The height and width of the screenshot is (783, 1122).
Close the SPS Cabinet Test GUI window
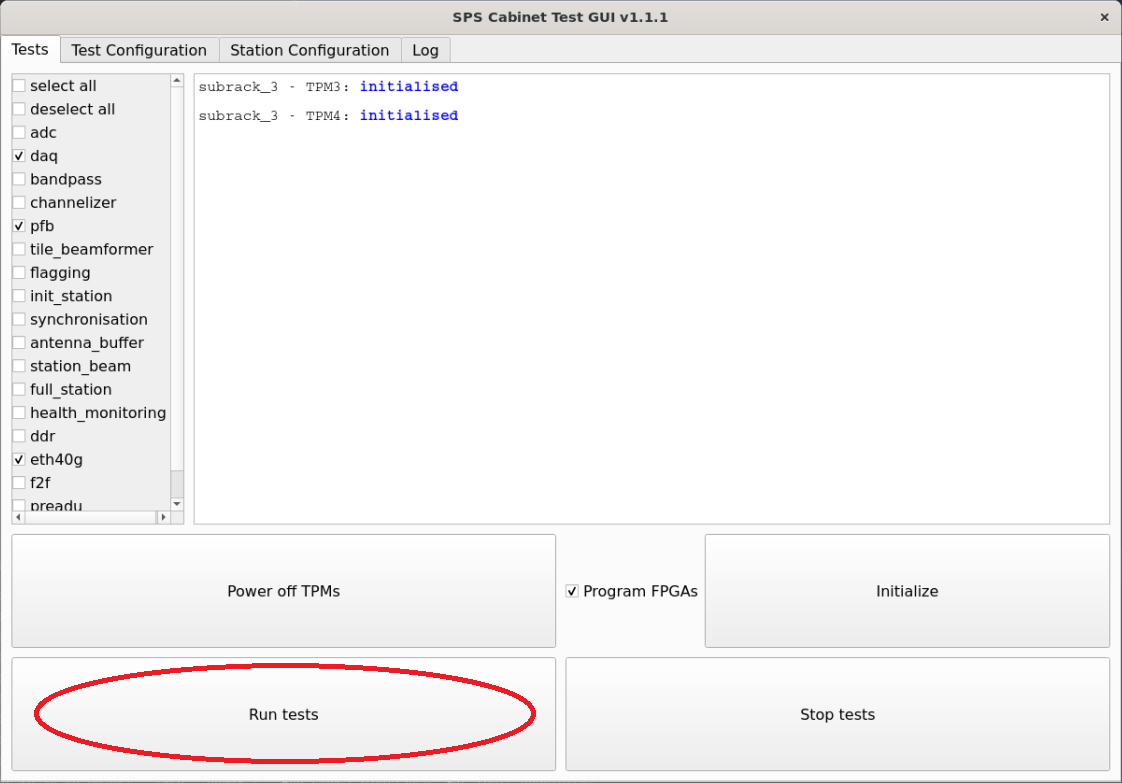[x=1104, y=17]
